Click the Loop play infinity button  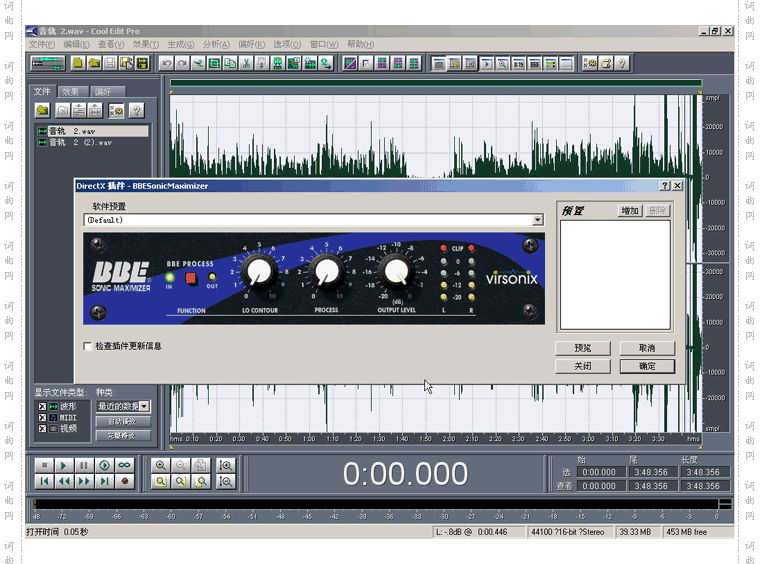click(x=125, y=465)
